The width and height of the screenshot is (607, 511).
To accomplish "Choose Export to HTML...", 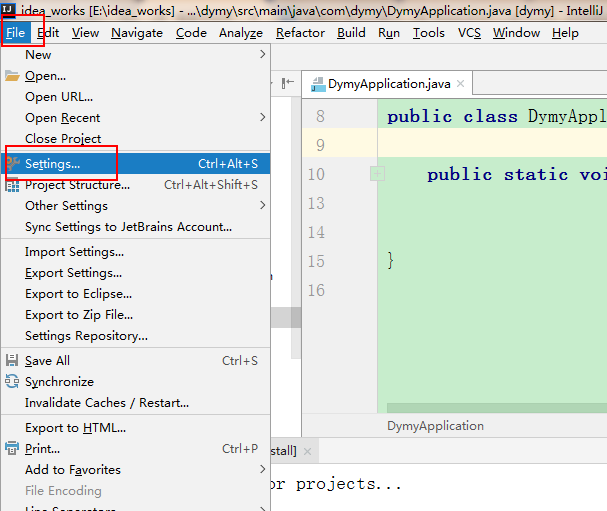I will tap(135, 427).
